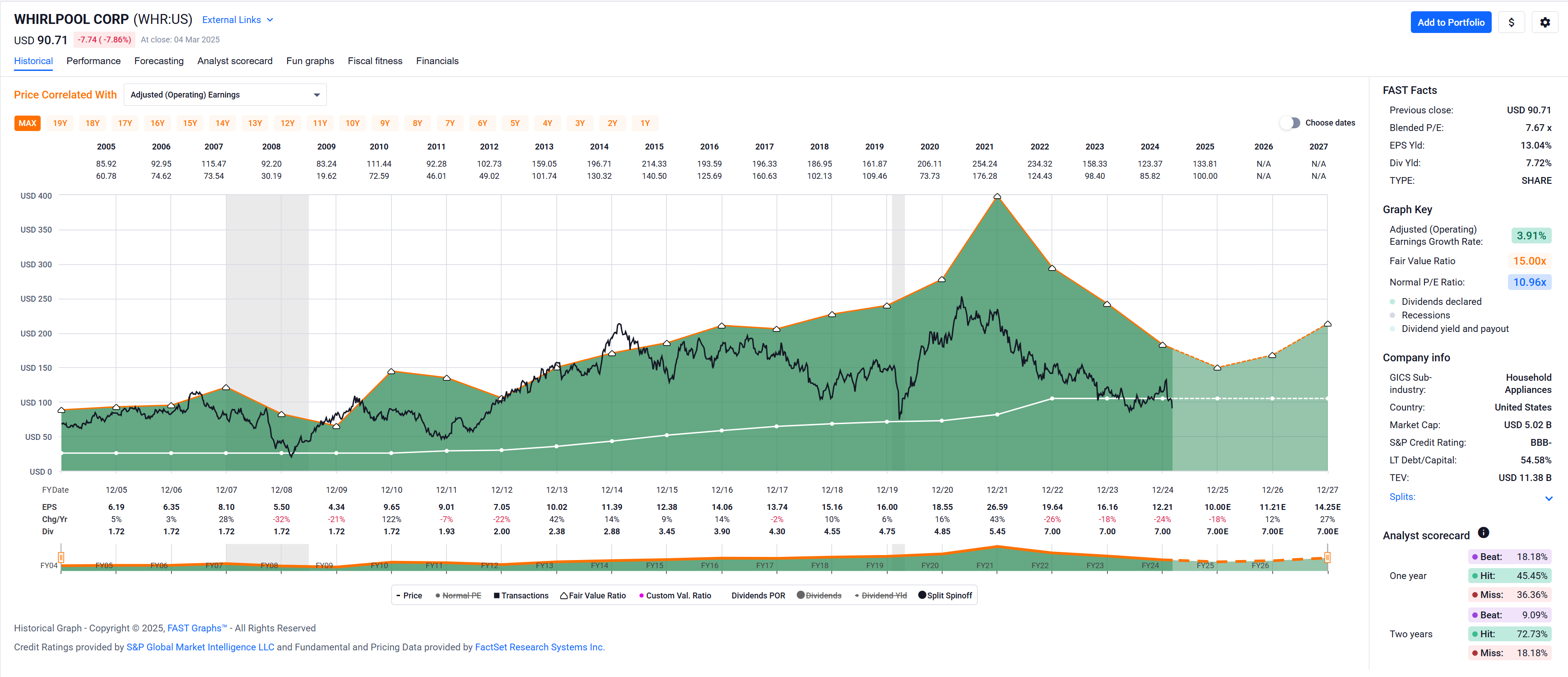This screenshot has width=1568, height=677.
Task: Click the 2021 peak fair value triangle marker
Action: click(997, 196)
